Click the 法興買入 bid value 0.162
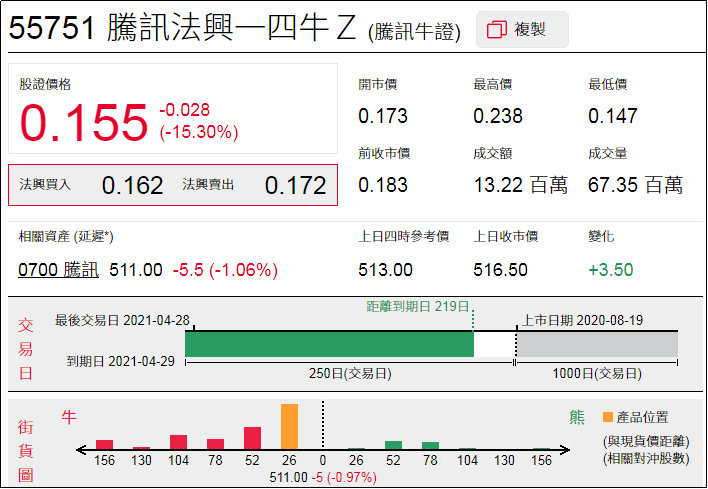This screenshot has width=708, height=489. [x=132, y=185]
